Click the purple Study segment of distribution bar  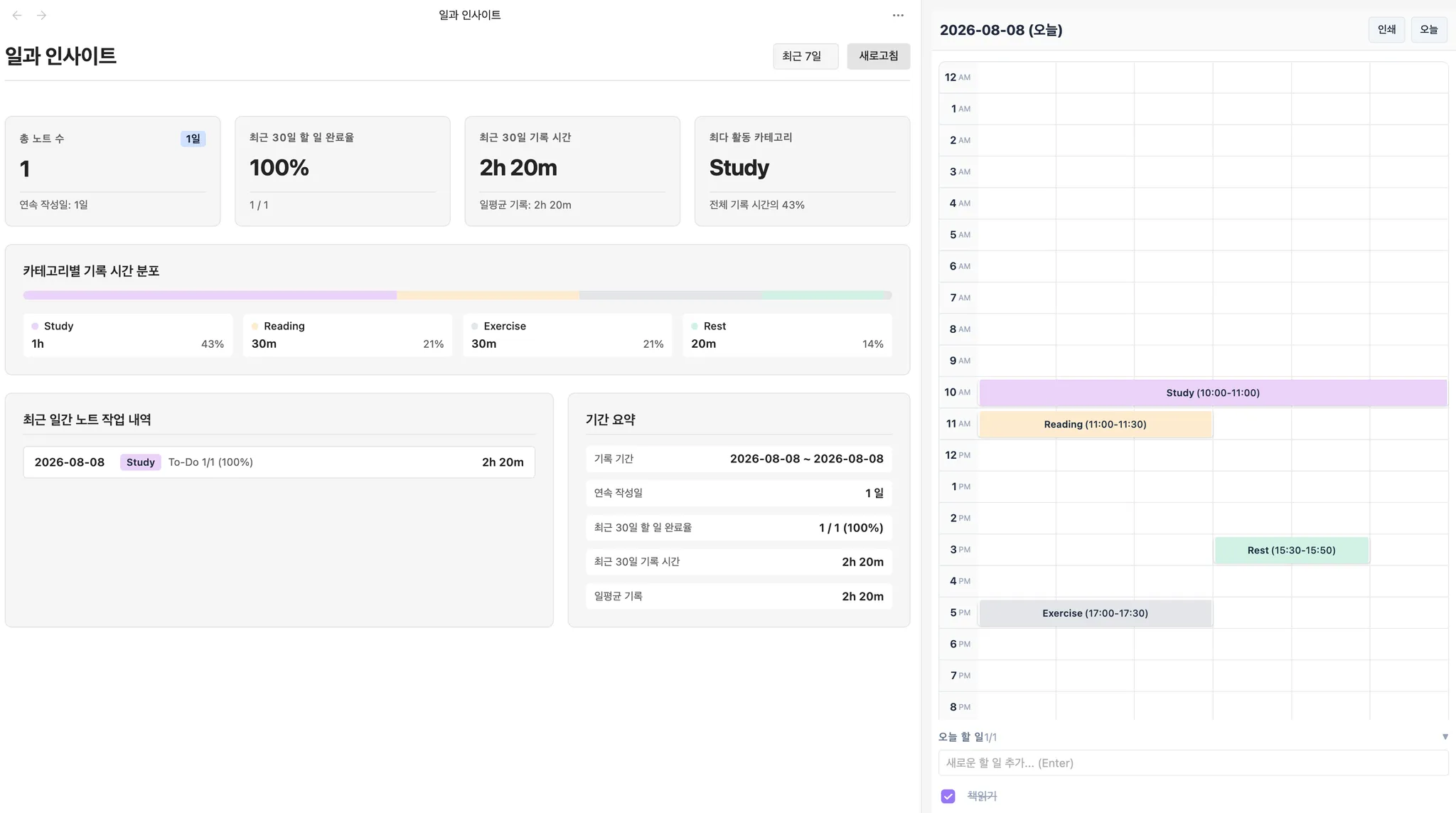click(x=210, y=295)
